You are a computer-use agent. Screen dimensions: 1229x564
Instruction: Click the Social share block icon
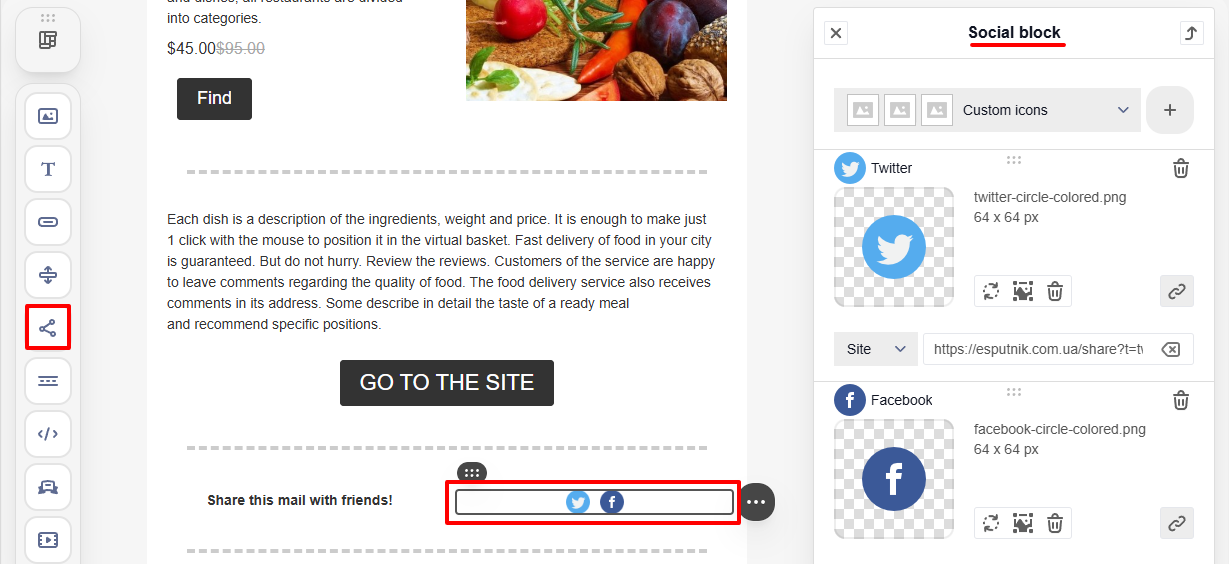(x=48, y=328)
